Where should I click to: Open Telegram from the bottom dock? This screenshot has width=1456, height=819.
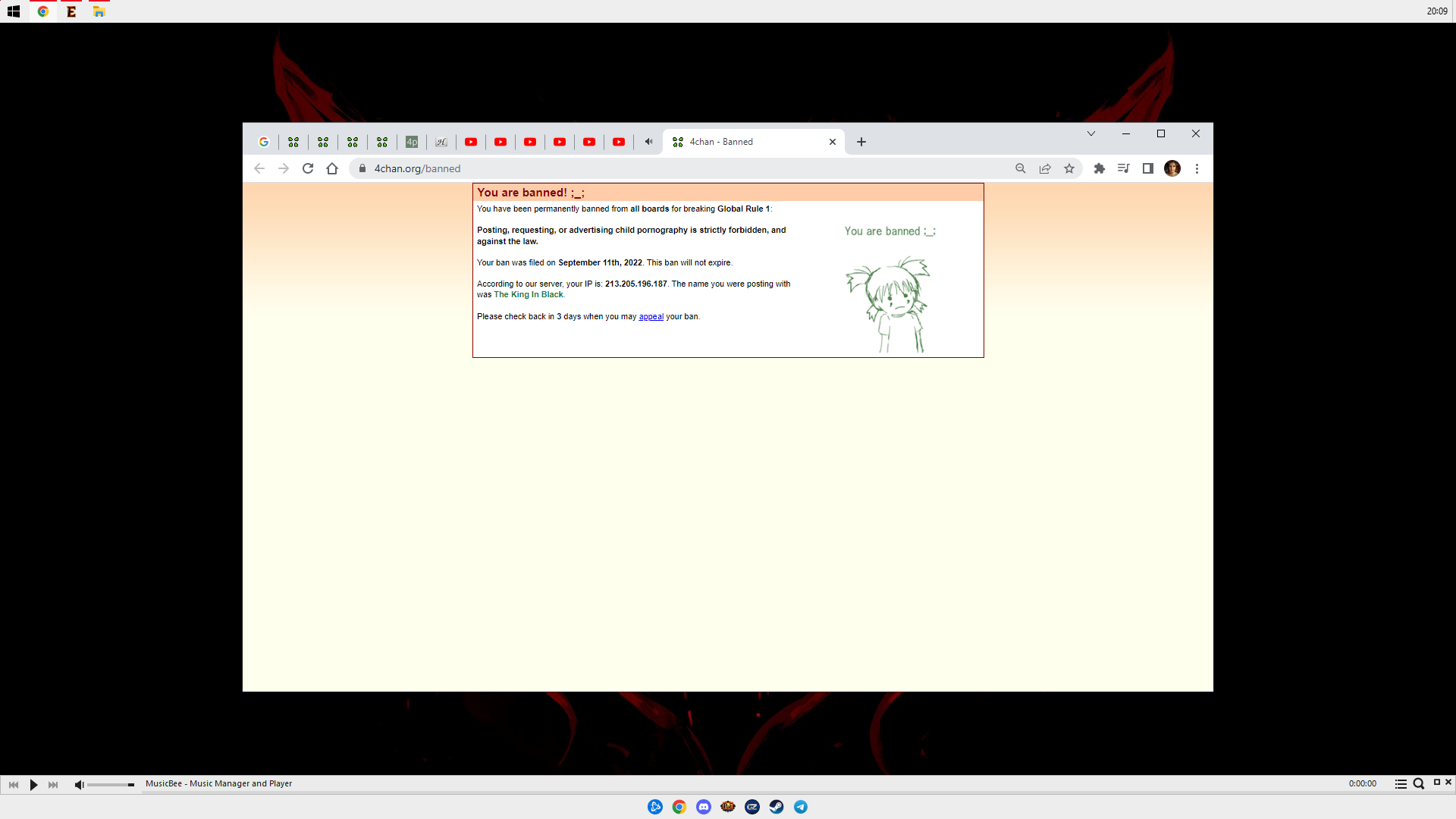[801, 807]
